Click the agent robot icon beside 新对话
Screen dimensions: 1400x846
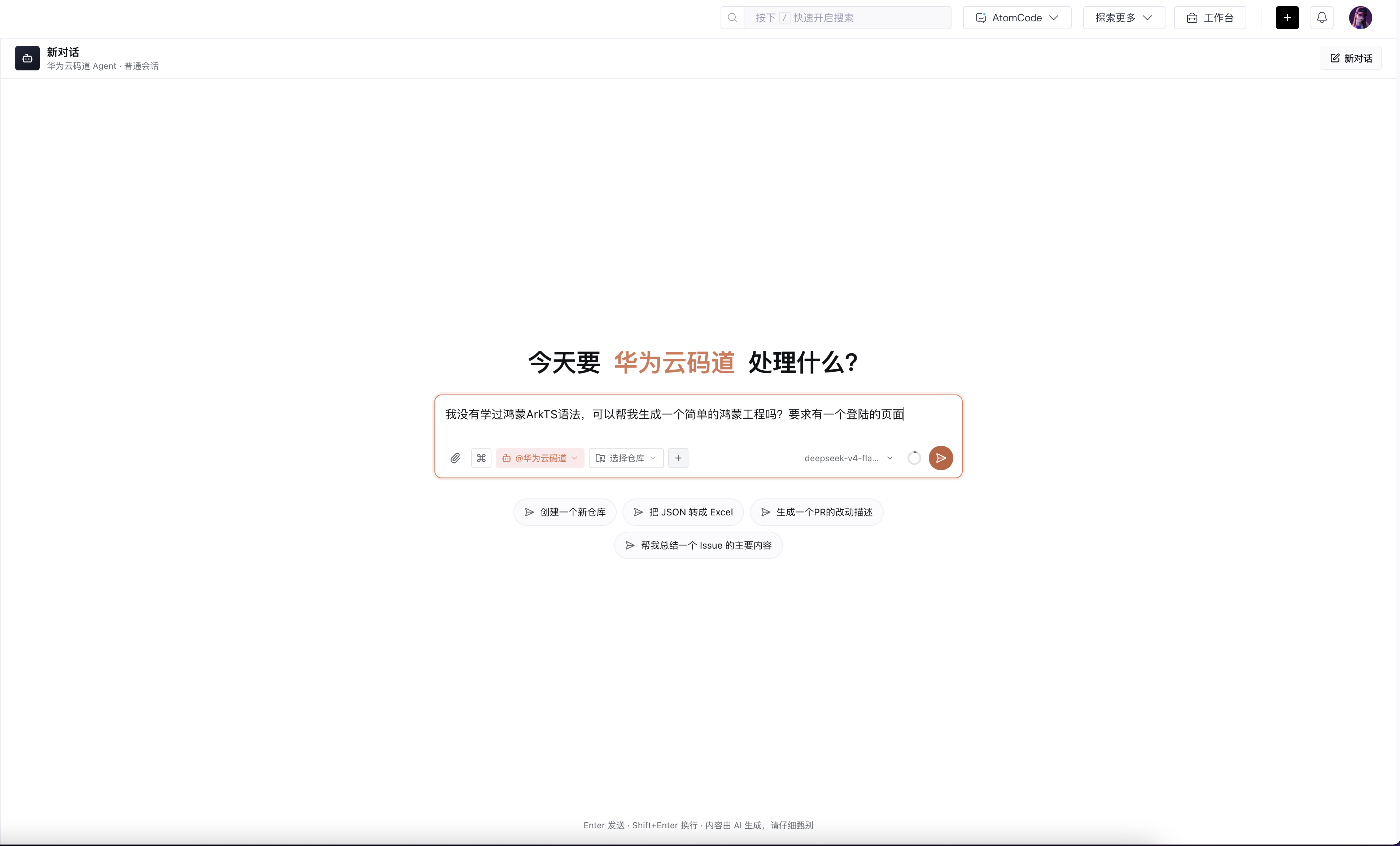(27, 58)
